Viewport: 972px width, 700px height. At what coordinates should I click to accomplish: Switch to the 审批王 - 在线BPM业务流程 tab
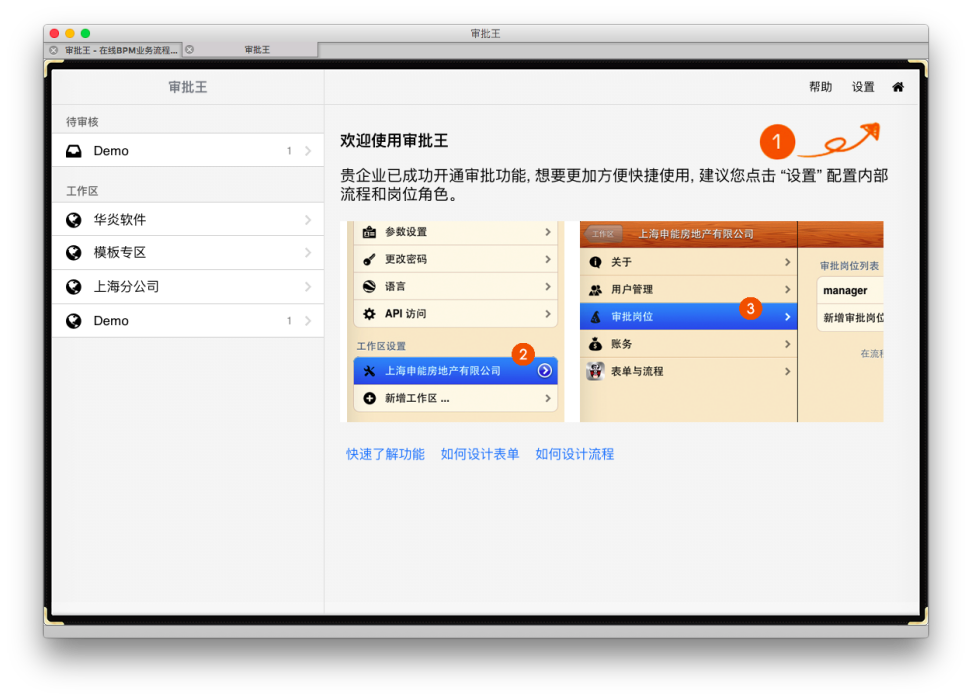click(115, 50)
